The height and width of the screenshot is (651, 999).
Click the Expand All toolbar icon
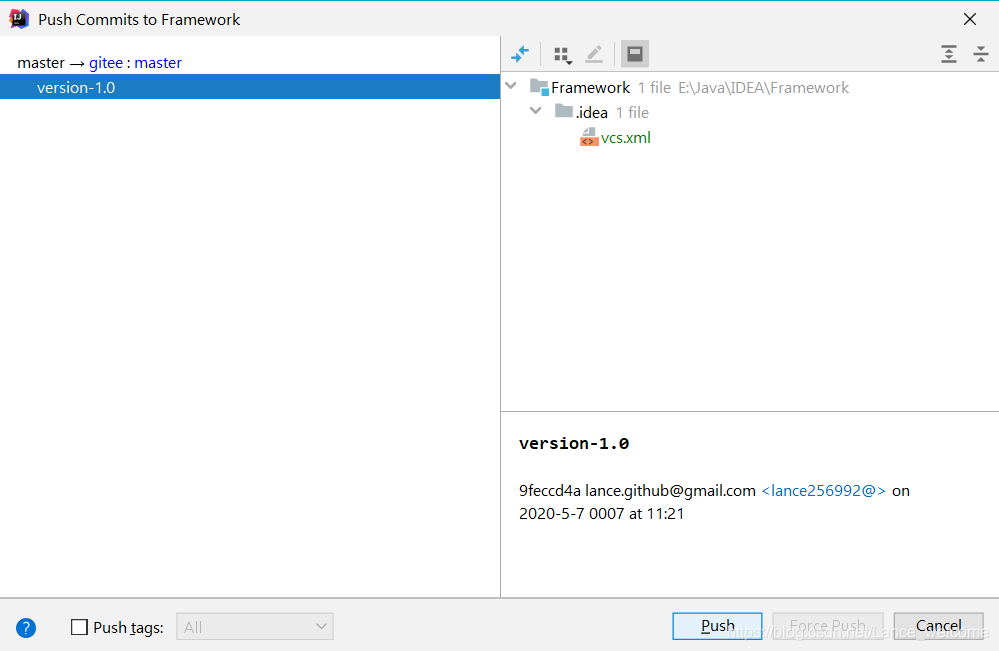pos(949,54)
